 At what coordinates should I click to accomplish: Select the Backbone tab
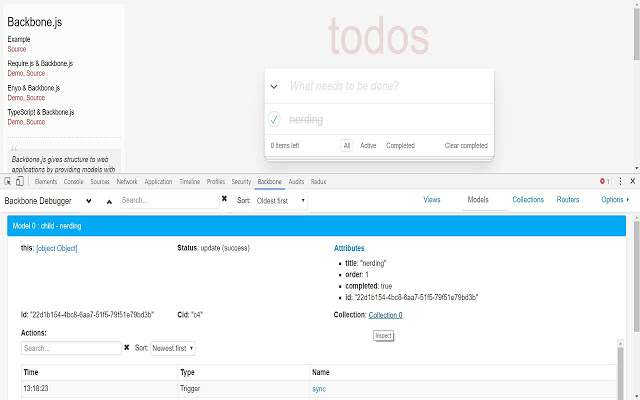(269, 182)
